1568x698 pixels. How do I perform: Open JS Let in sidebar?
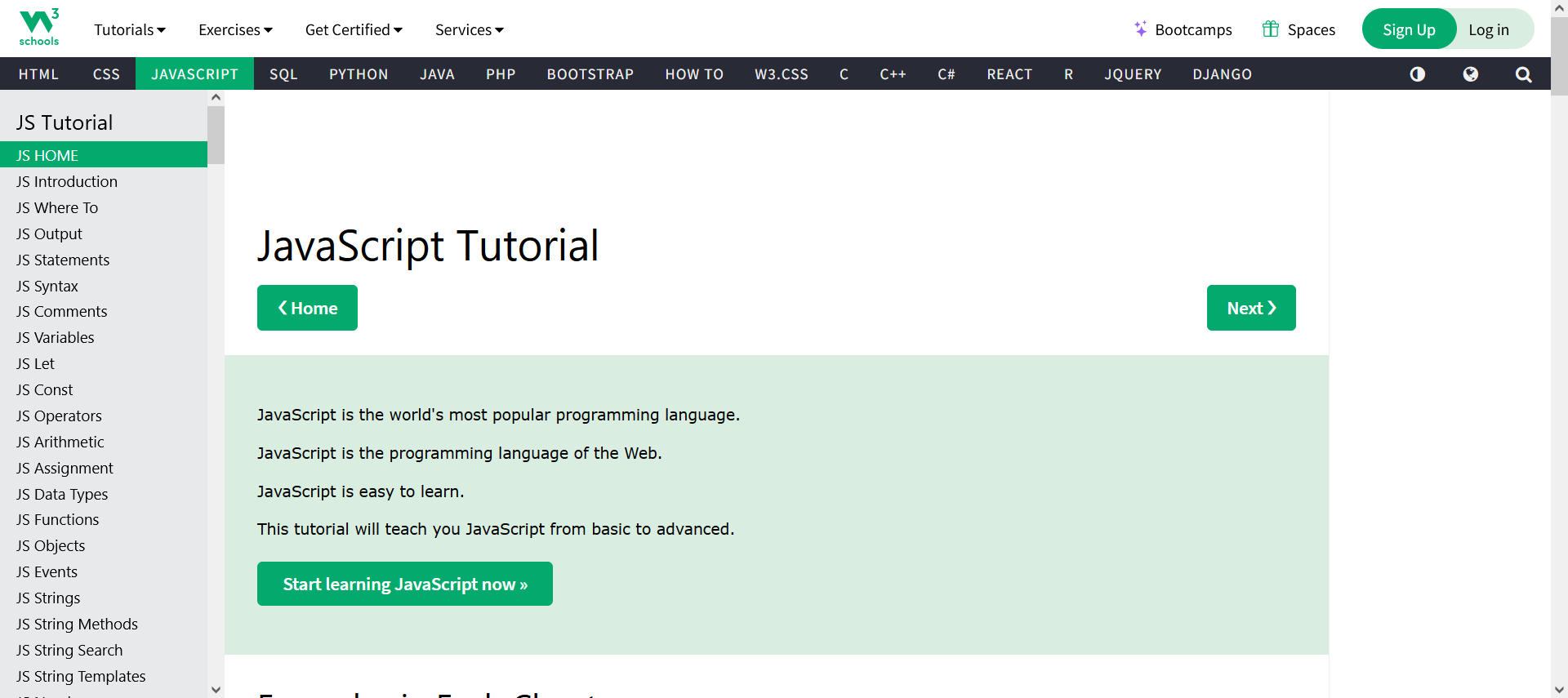[x=104, y=363]
